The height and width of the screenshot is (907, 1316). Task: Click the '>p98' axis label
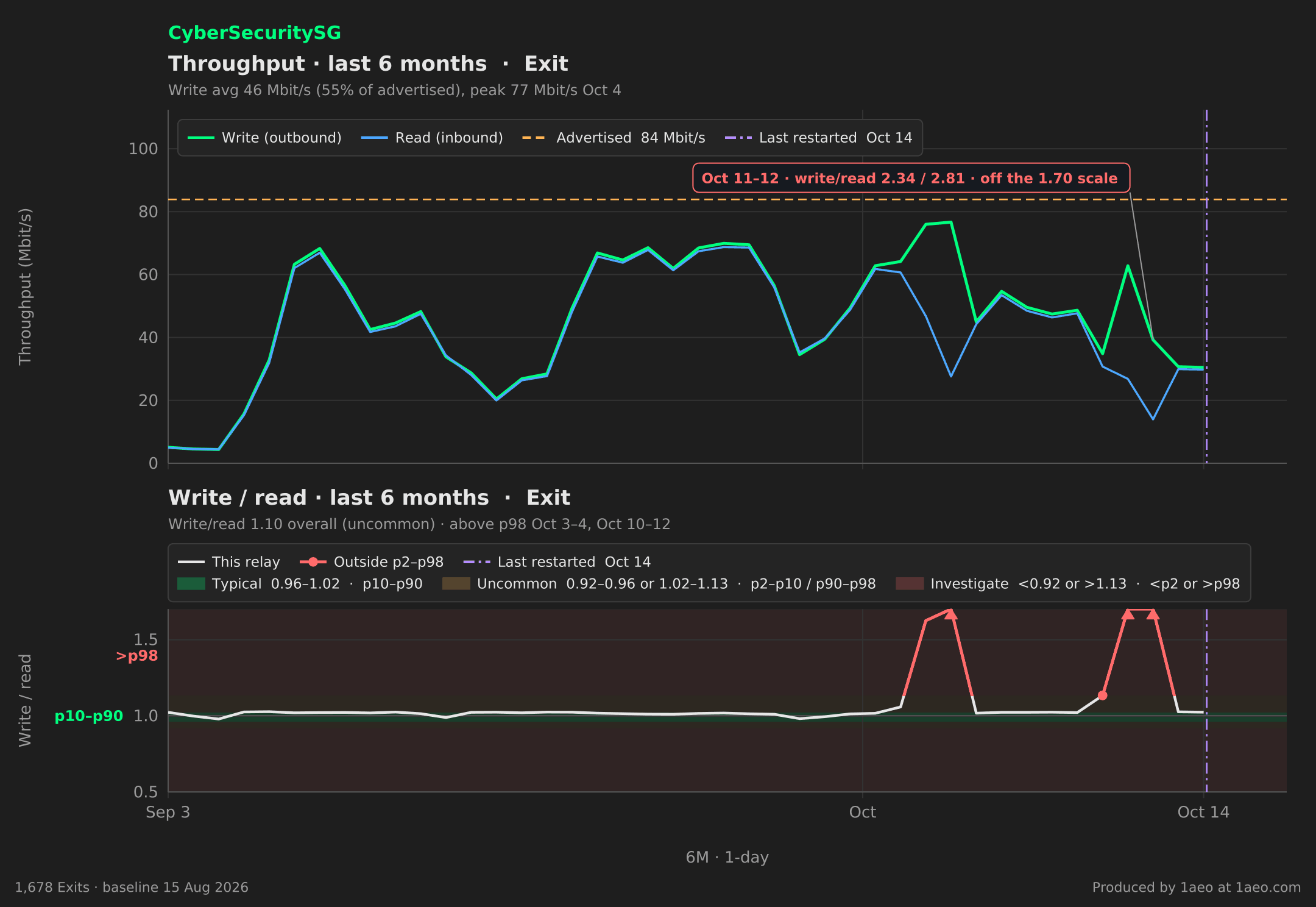(x=137, y=656)
